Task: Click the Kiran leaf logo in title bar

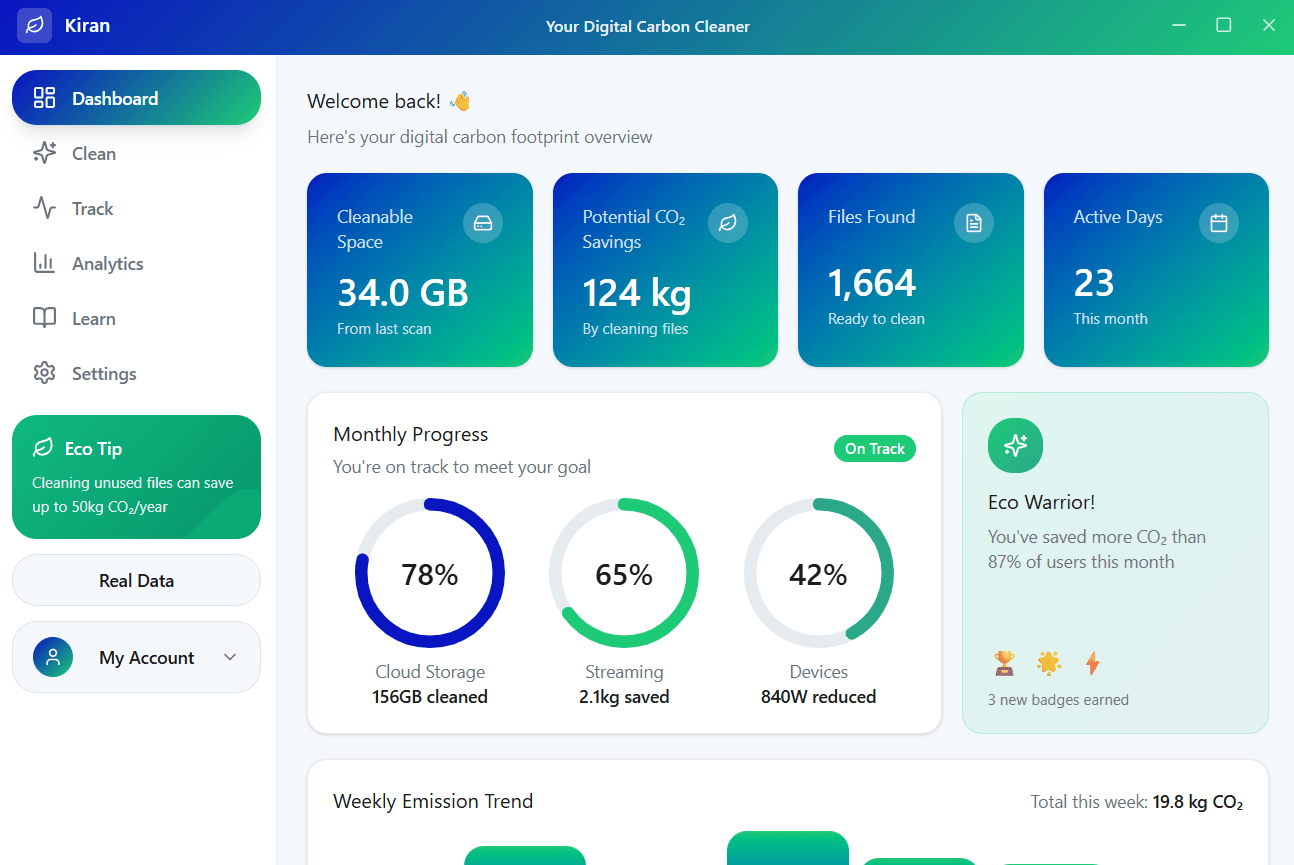Action: [x=34, y=25]
